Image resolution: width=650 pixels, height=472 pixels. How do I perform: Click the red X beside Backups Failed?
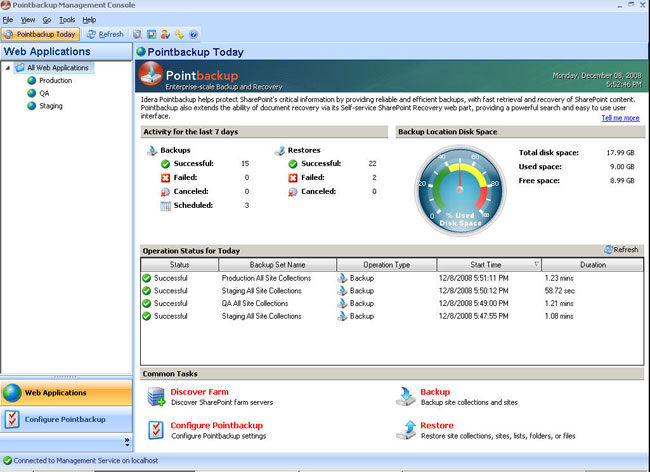[165, 178]
